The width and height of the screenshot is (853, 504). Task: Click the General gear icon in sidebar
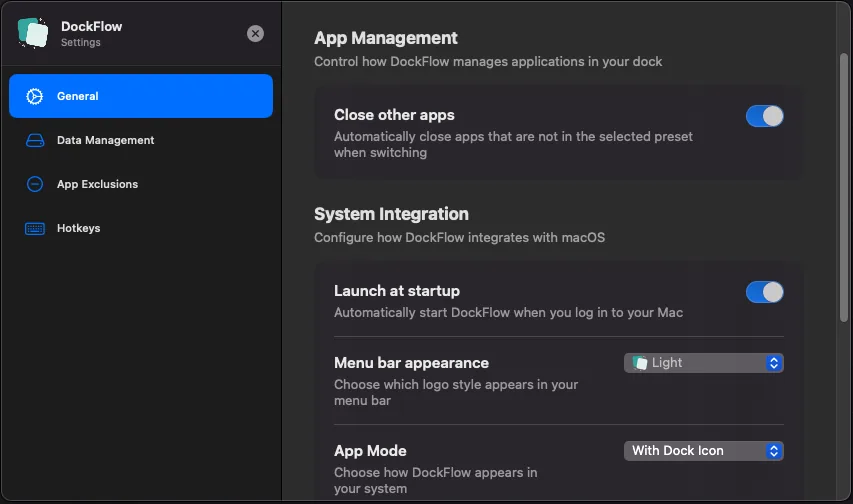tap(35, 96)
